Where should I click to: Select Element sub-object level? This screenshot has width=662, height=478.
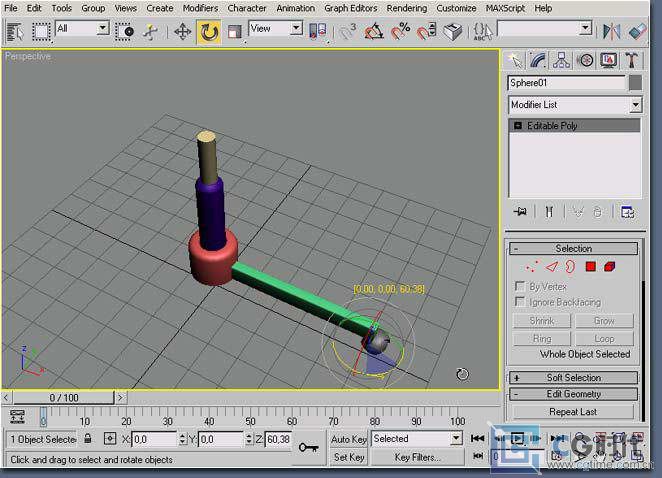[610, 266]
